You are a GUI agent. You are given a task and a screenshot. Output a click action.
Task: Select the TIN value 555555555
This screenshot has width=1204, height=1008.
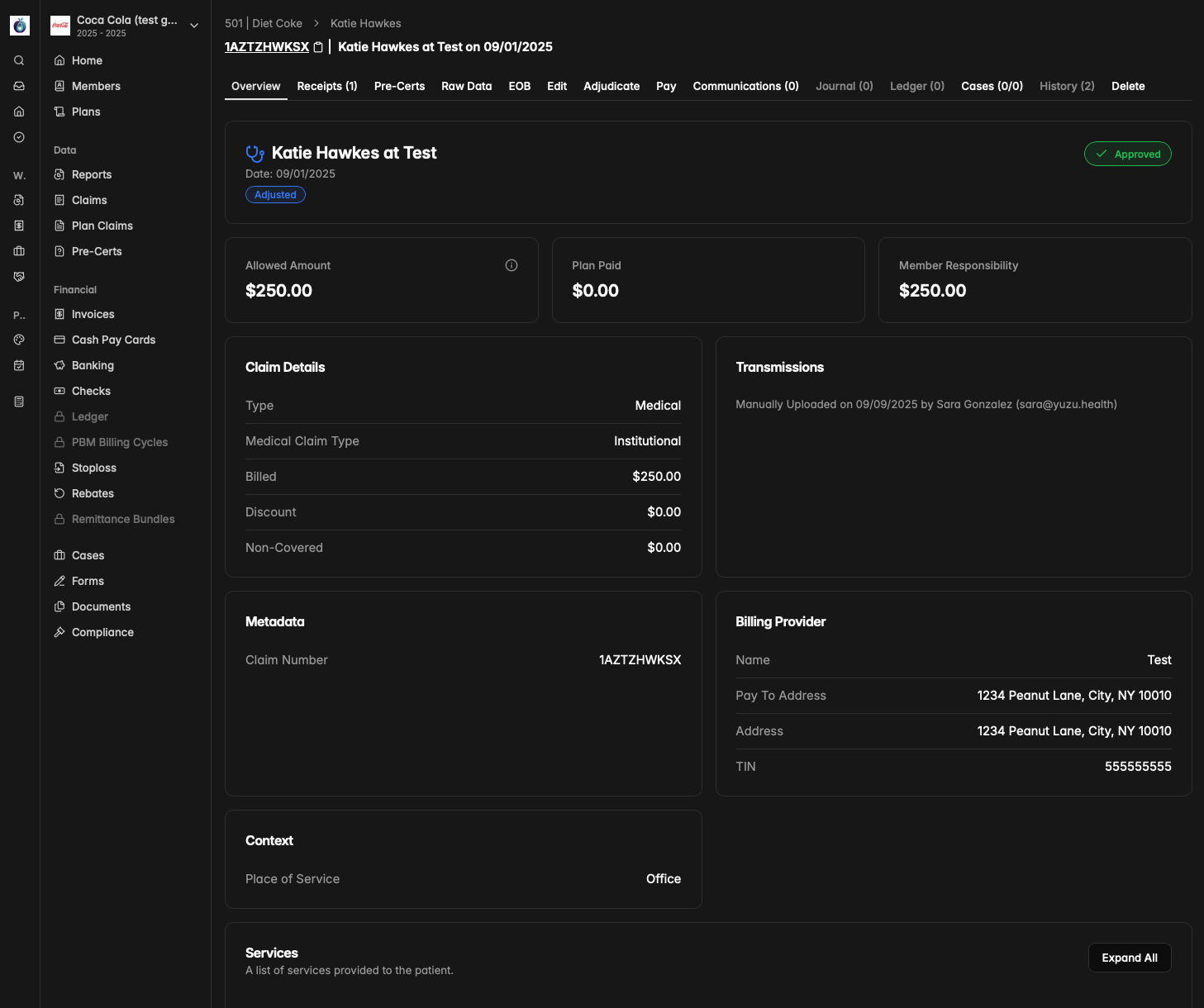(x=1138, y=767)
